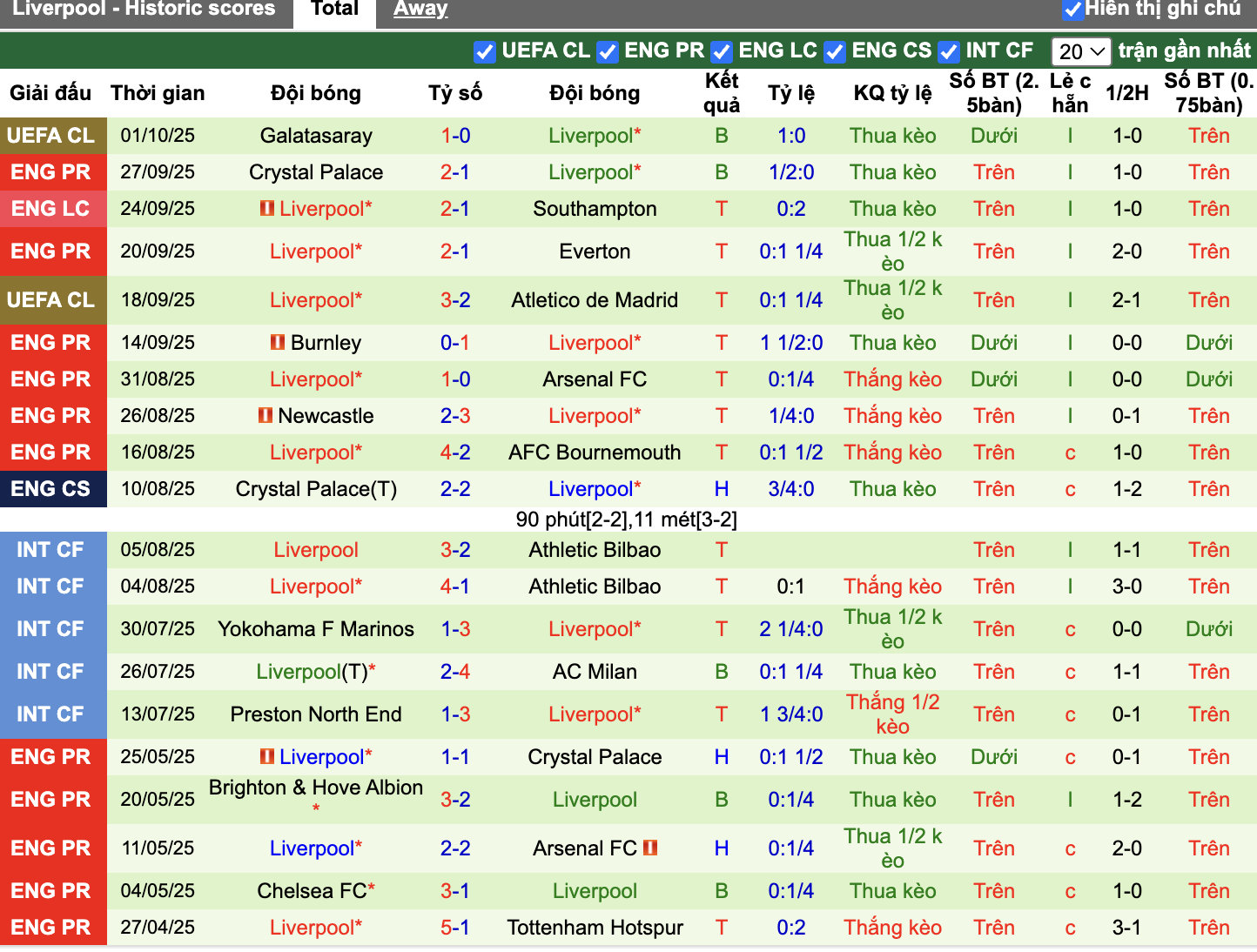Click the Tỷ số column header
The width and height of the screenshot is (1257, 952).
pyautogui.click(x=455, y=93)
